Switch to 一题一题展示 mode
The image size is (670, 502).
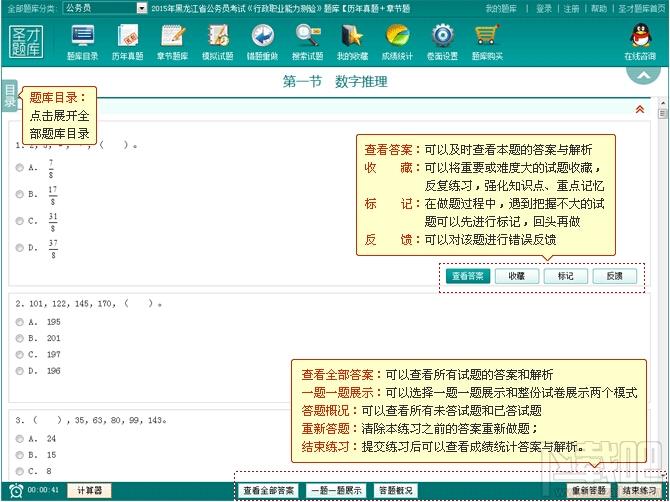click(x=336, y=490)
